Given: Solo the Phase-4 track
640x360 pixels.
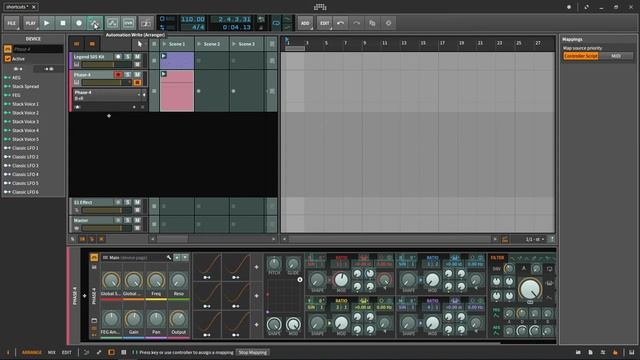Looking at the screenshot, I should (x=128, y=75).
